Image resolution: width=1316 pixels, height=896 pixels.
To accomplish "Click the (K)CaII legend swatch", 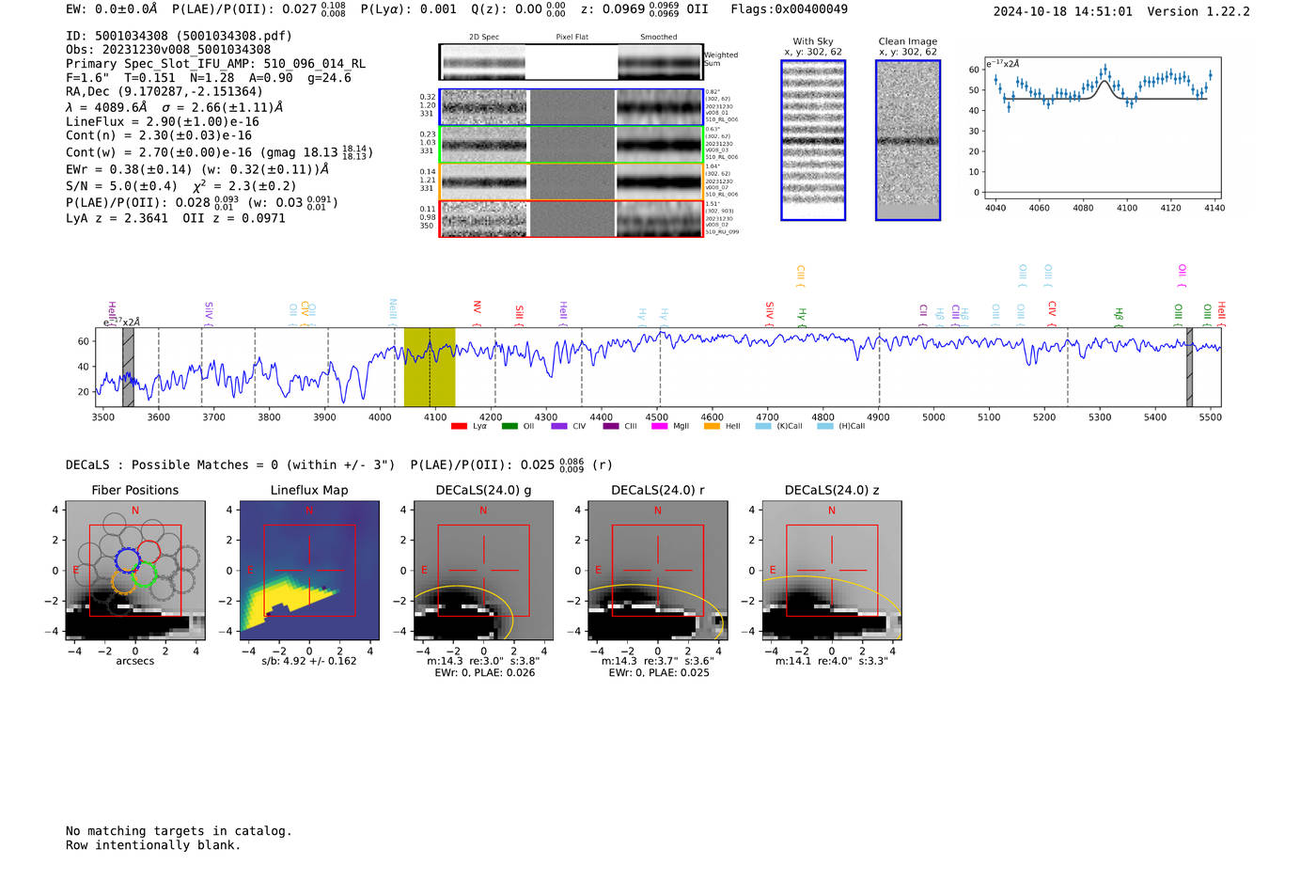I will (x=763, y=426).
